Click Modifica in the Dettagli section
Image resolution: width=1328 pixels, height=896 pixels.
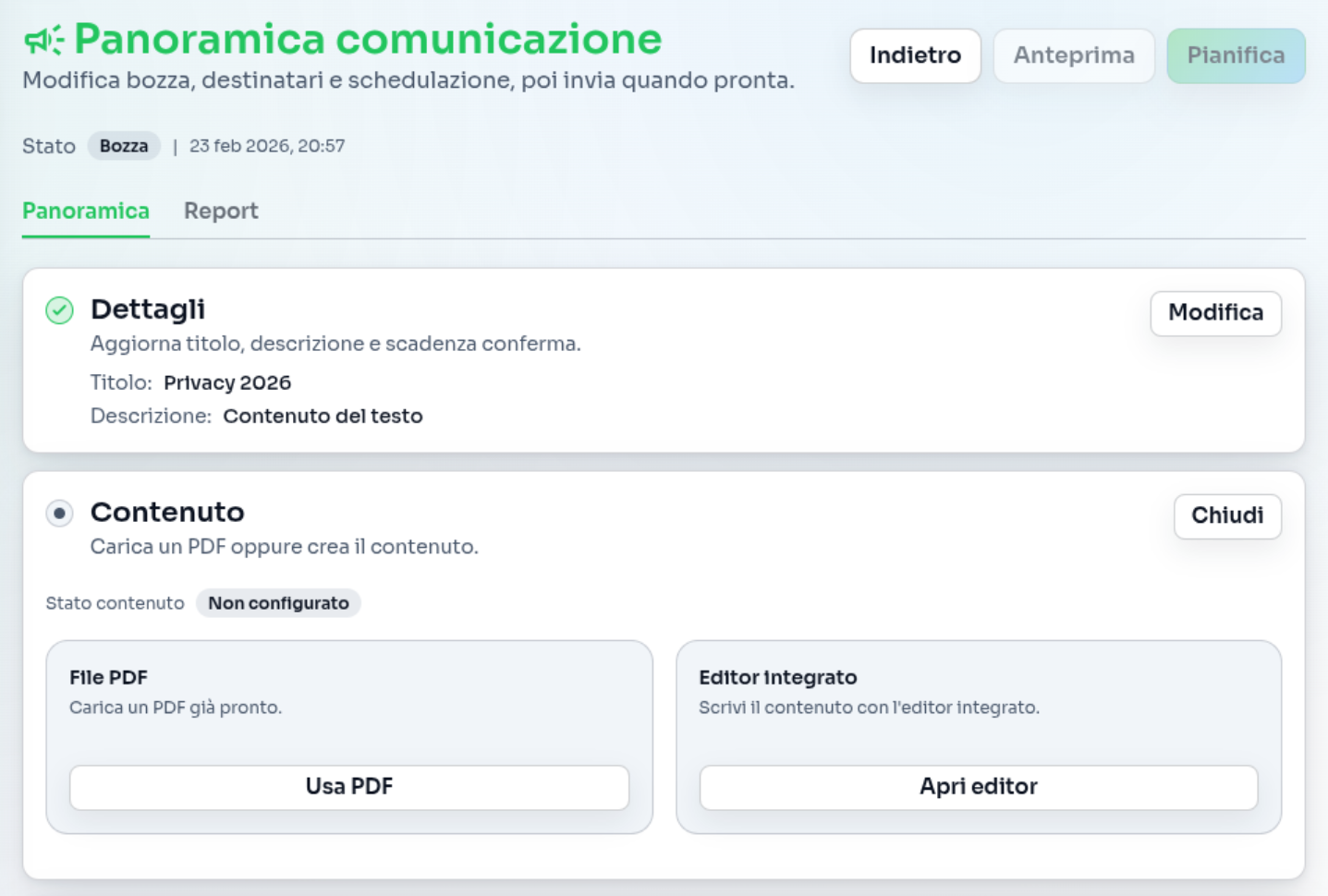pyautogui.click(x=1215, y=313)
